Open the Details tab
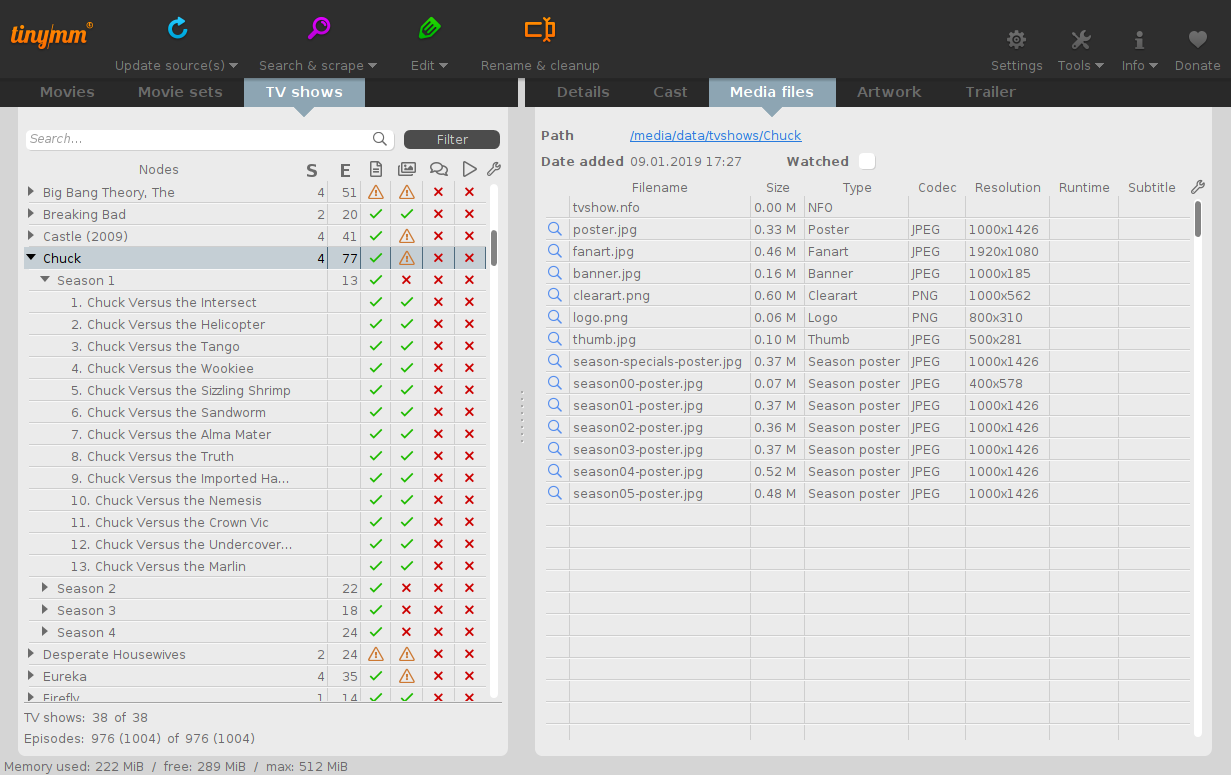 583,92
